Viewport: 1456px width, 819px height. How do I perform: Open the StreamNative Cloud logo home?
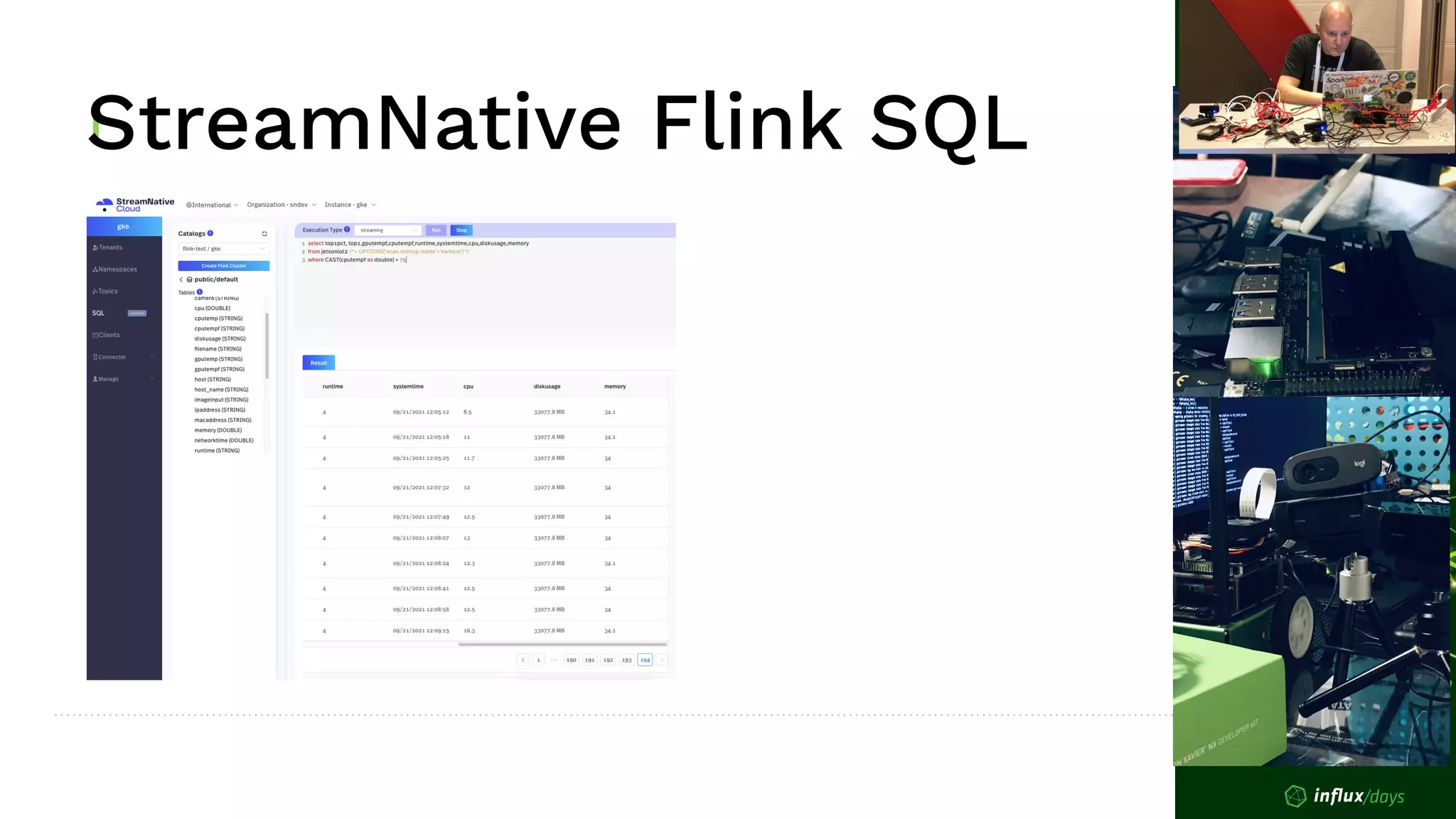pos(135,205)
